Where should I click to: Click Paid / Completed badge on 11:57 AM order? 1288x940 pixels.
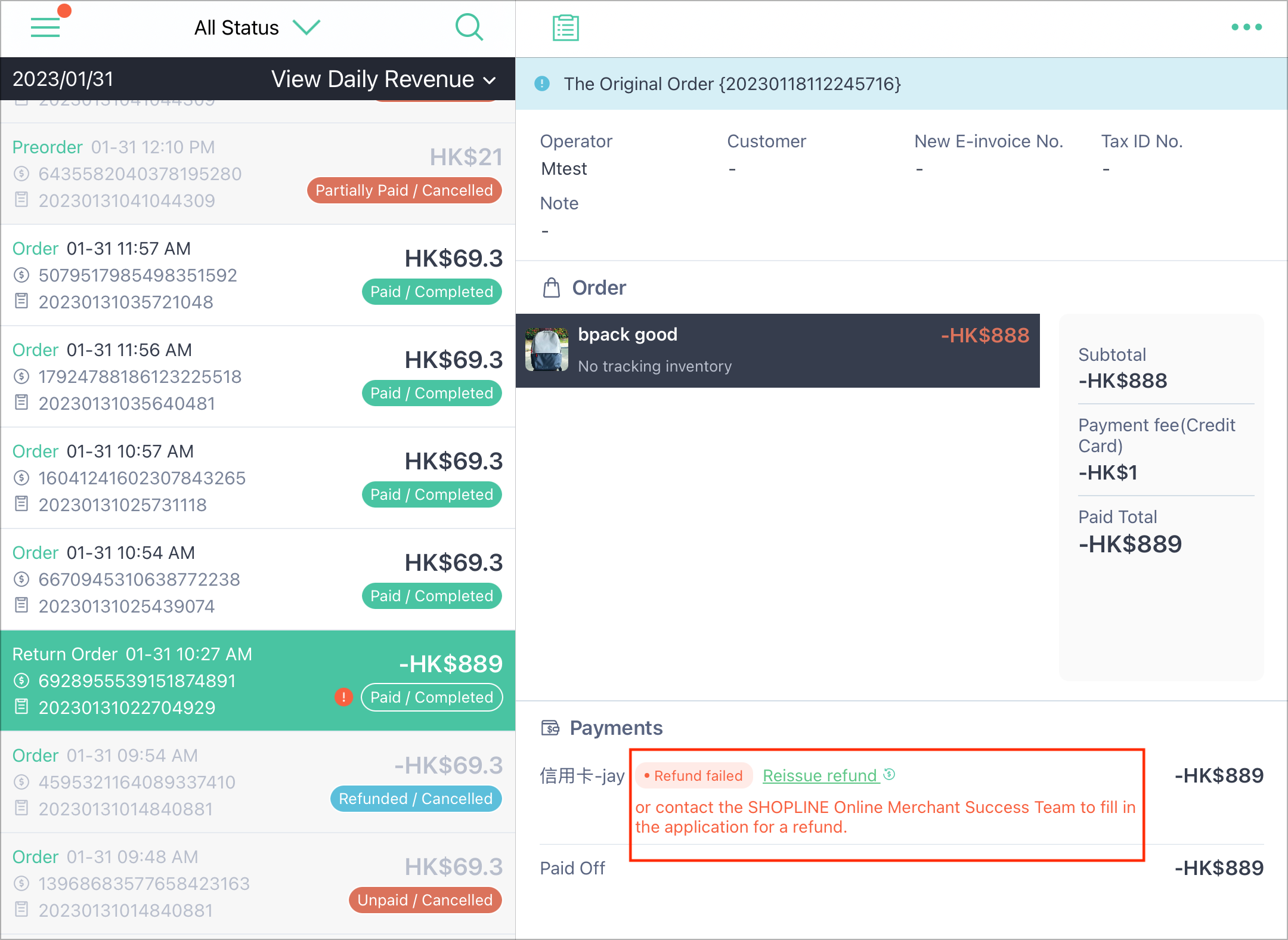pos(432,292)
